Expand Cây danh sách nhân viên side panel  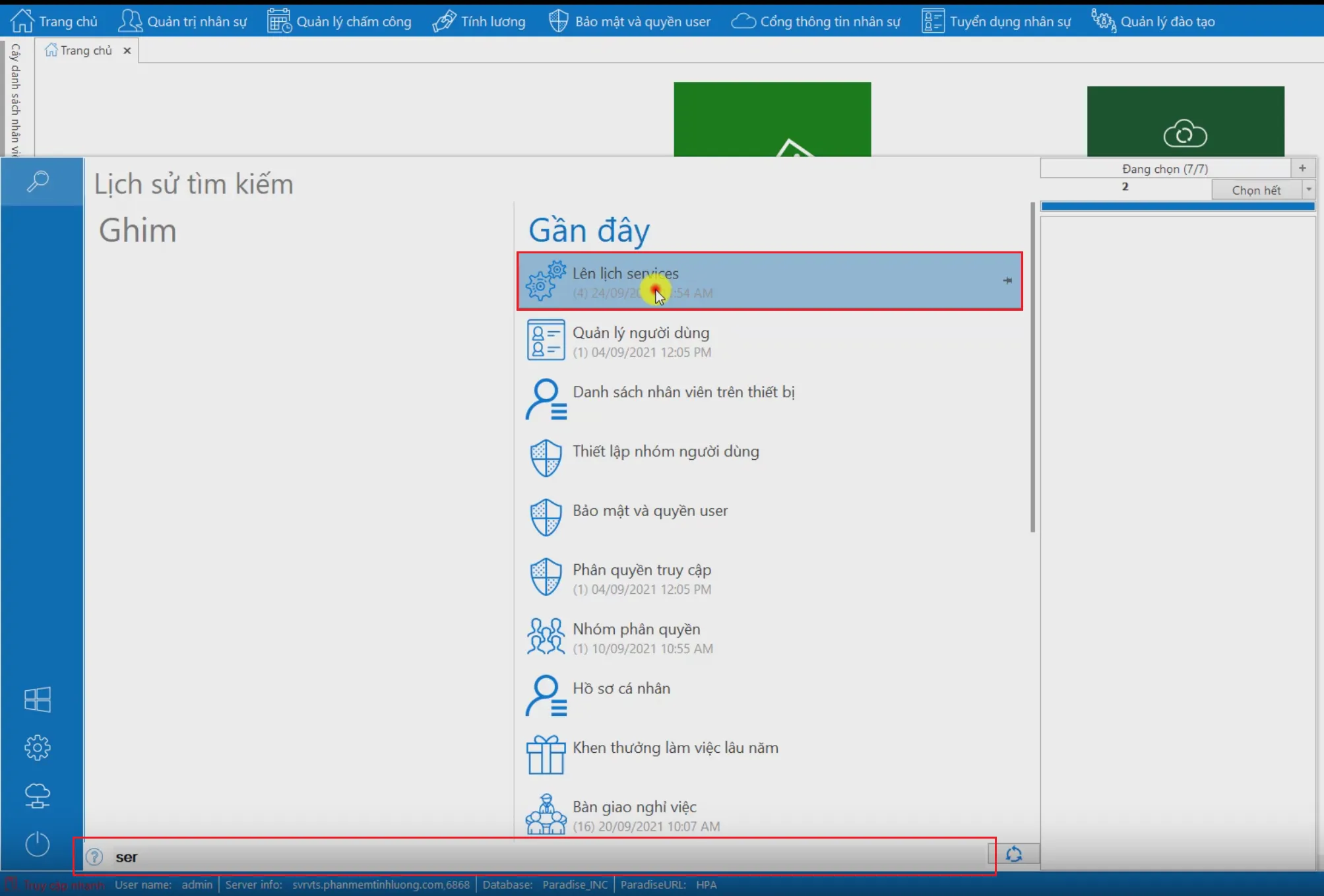tap(15, 99)
